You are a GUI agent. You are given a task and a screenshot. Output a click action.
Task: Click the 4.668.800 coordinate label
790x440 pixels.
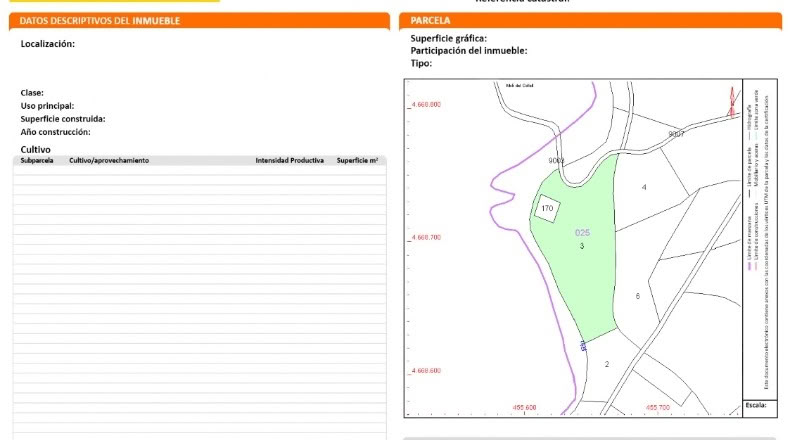(426, 105)
